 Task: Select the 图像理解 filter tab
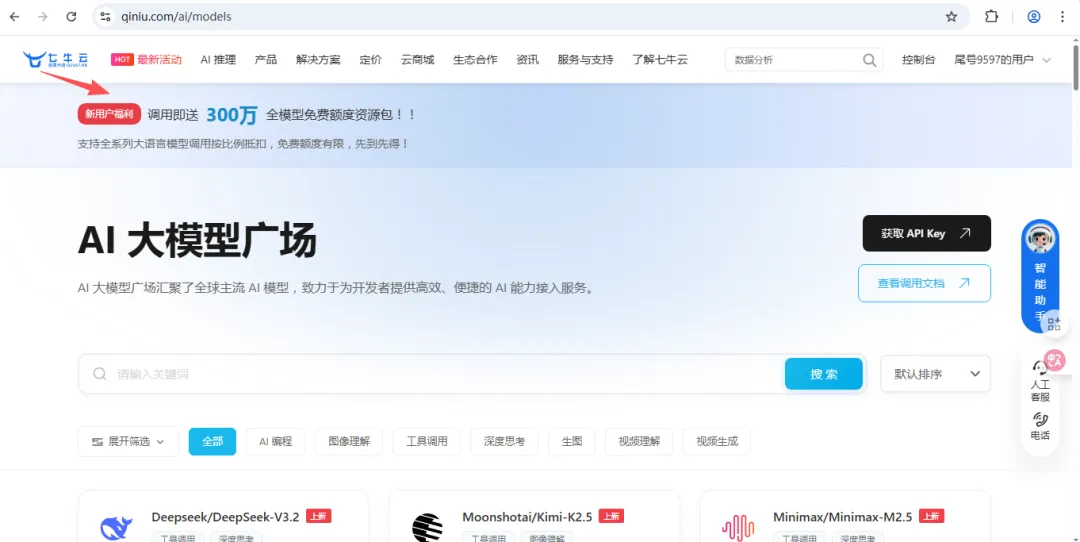point(349,441)
